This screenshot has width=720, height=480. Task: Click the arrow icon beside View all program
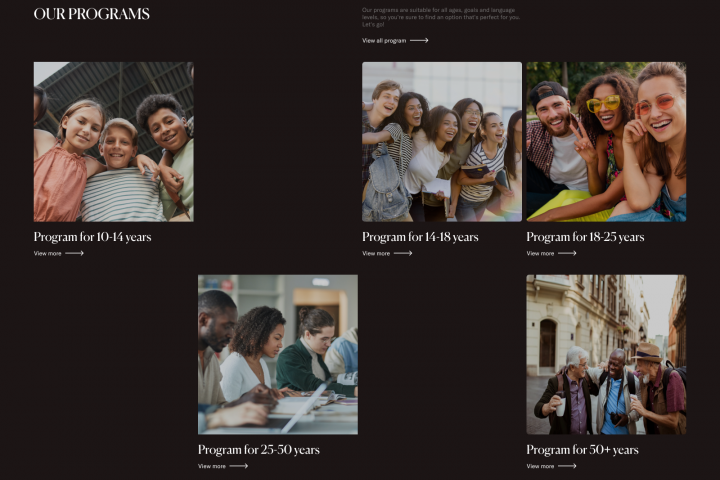[x=419, y=40]
